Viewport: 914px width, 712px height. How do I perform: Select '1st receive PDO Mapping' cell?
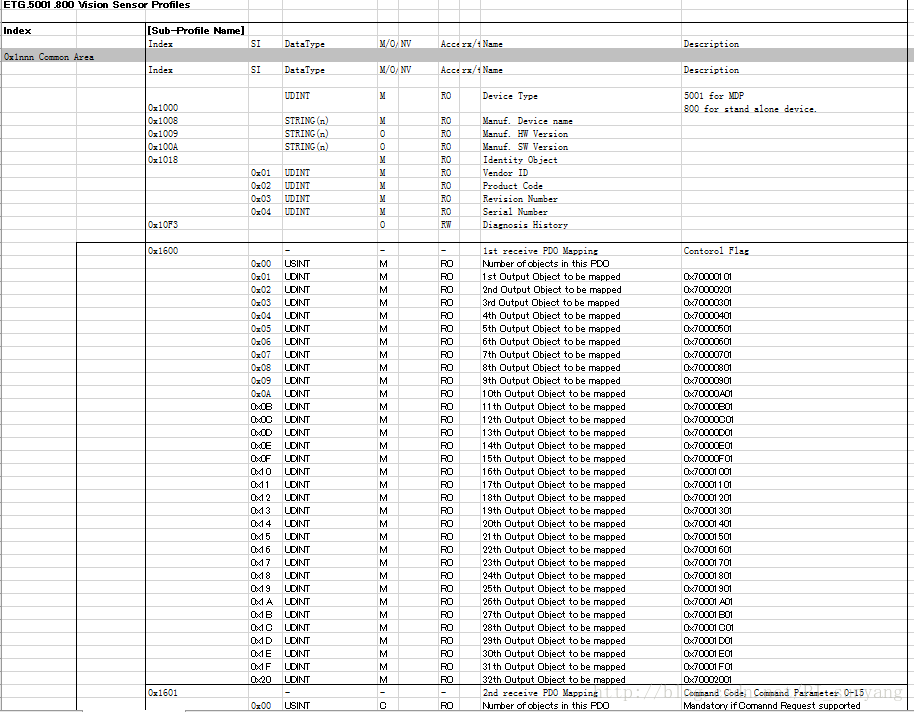540,251
